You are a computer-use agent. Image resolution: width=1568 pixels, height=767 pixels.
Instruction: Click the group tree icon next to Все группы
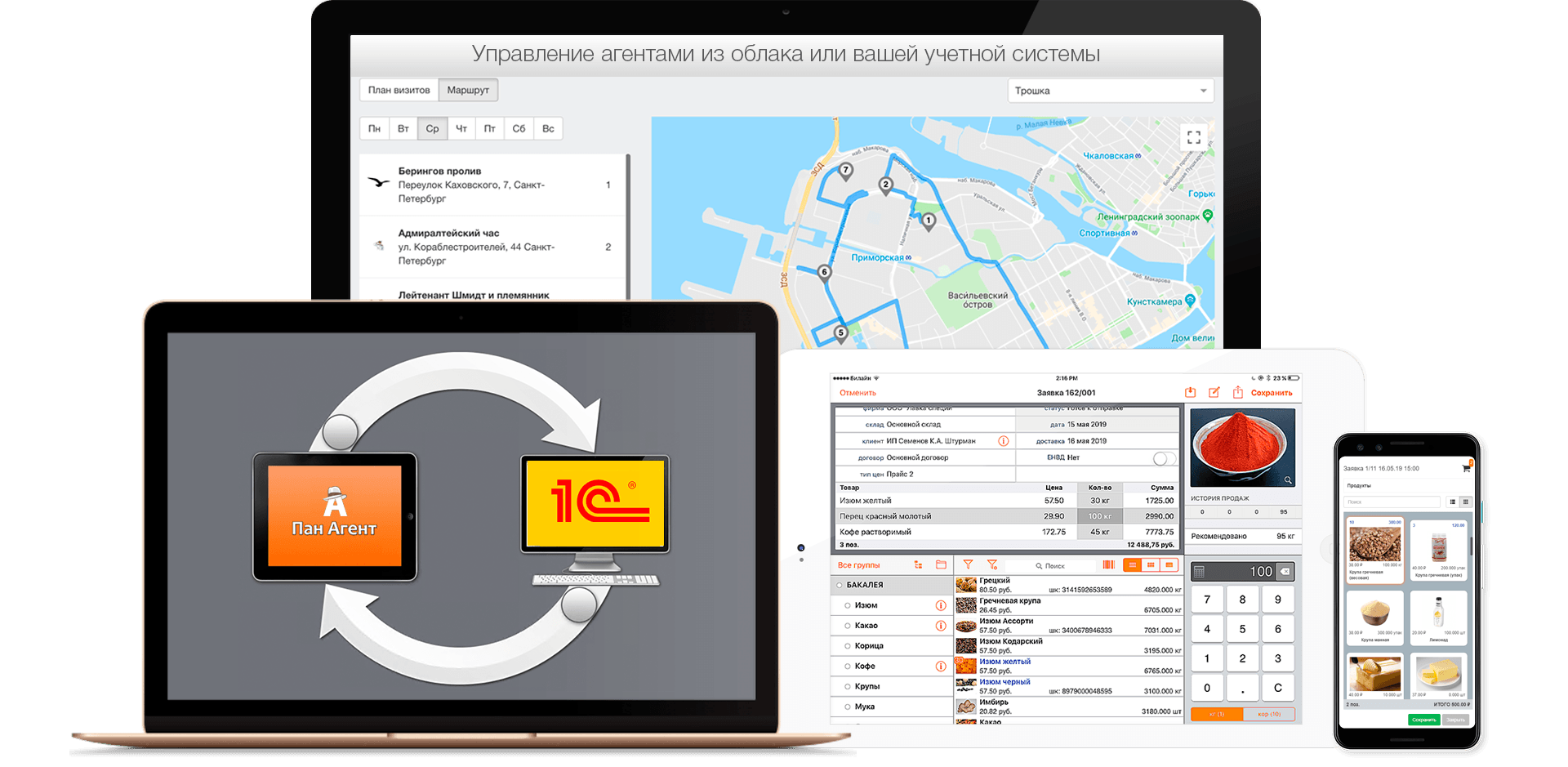point(918,565)
